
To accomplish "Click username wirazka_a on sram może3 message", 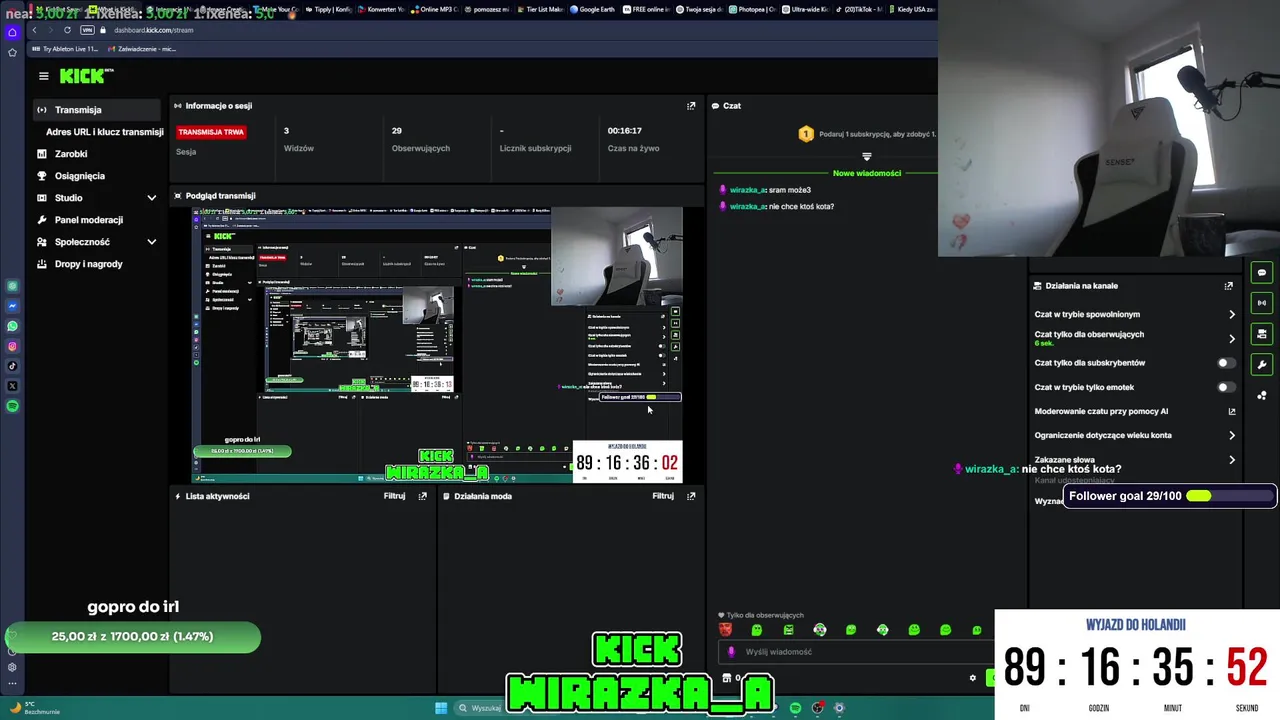I will click(x=747, y=190).
